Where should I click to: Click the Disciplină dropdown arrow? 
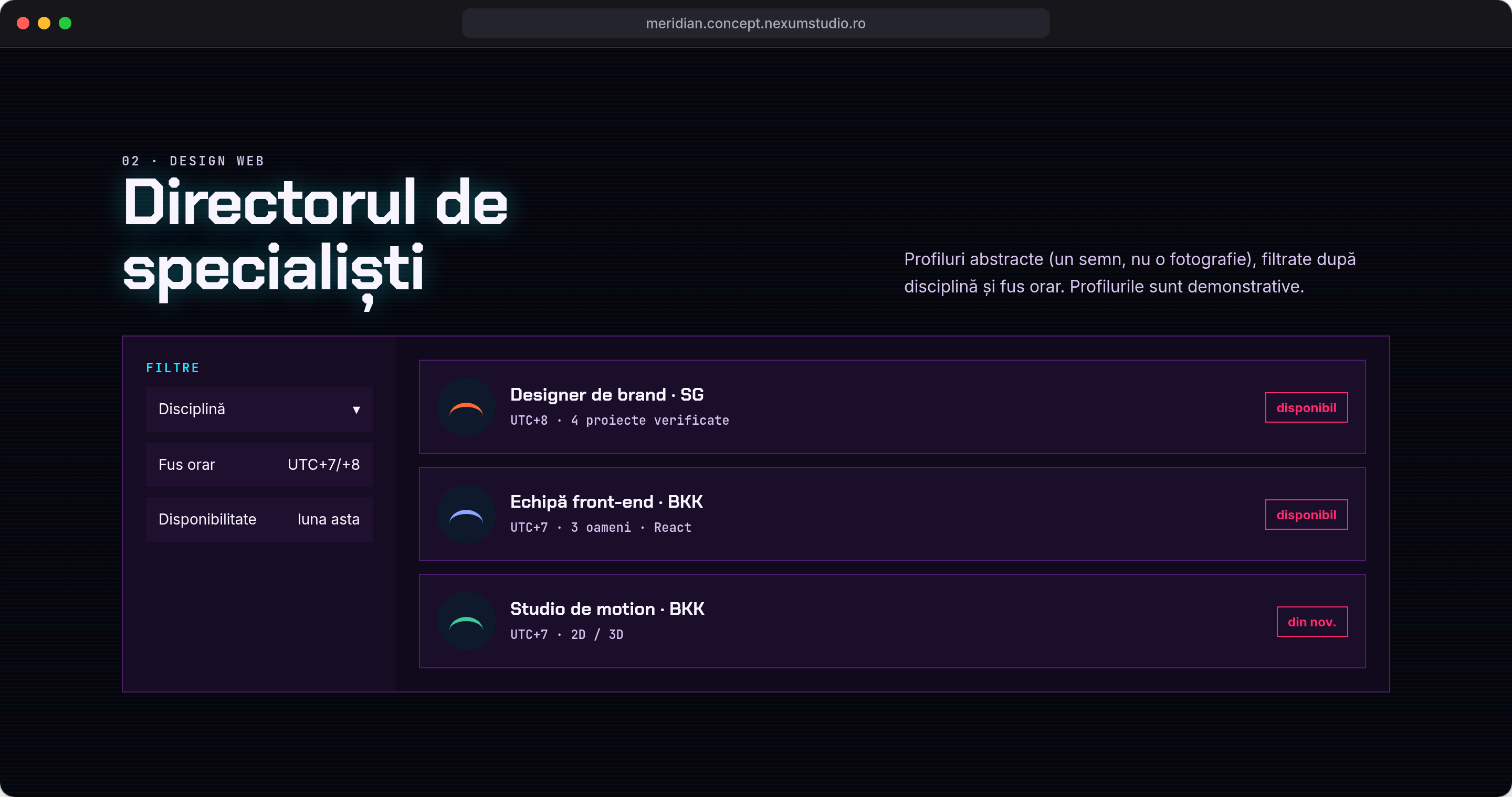point(356,410)
